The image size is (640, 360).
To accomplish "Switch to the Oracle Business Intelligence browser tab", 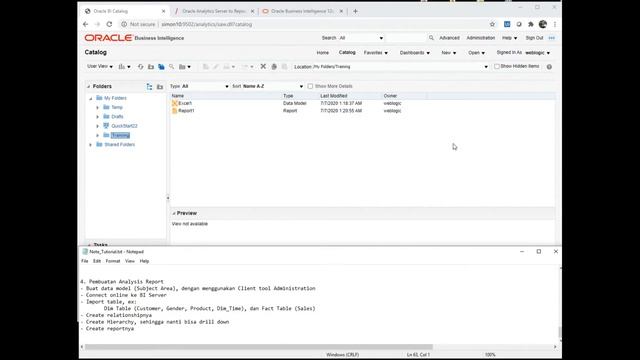I will [x=302, y=11].
